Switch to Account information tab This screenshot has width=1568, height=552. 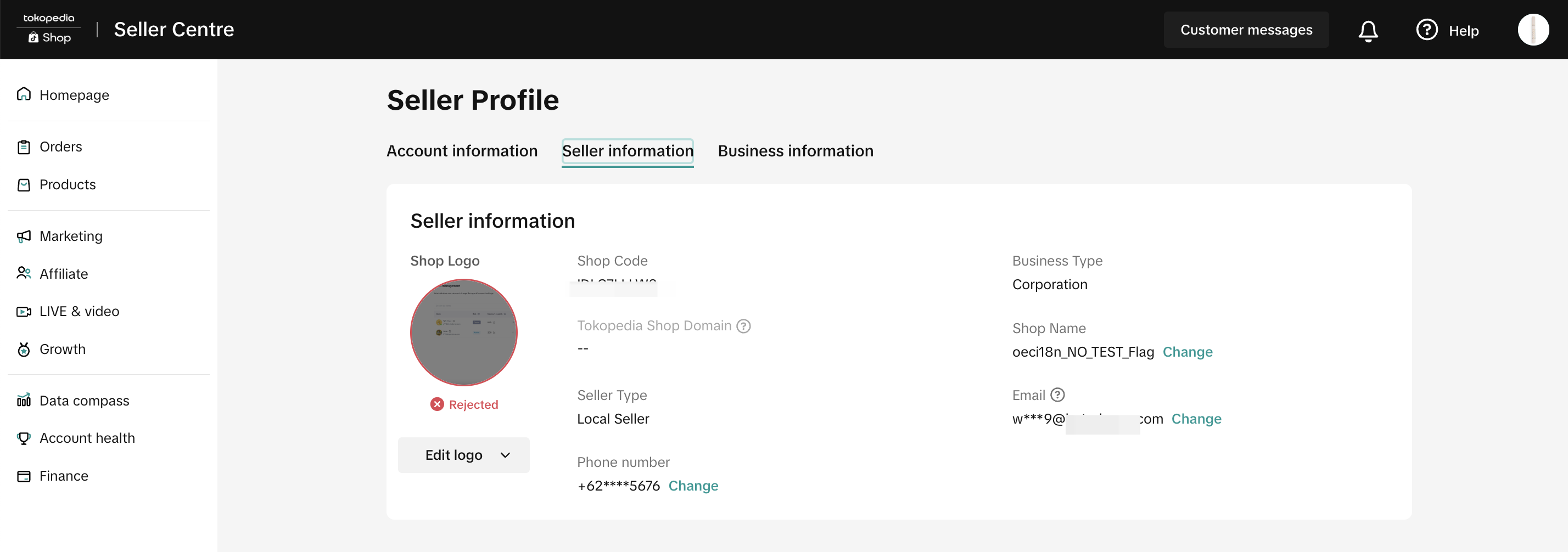click(x=462, y=151)
